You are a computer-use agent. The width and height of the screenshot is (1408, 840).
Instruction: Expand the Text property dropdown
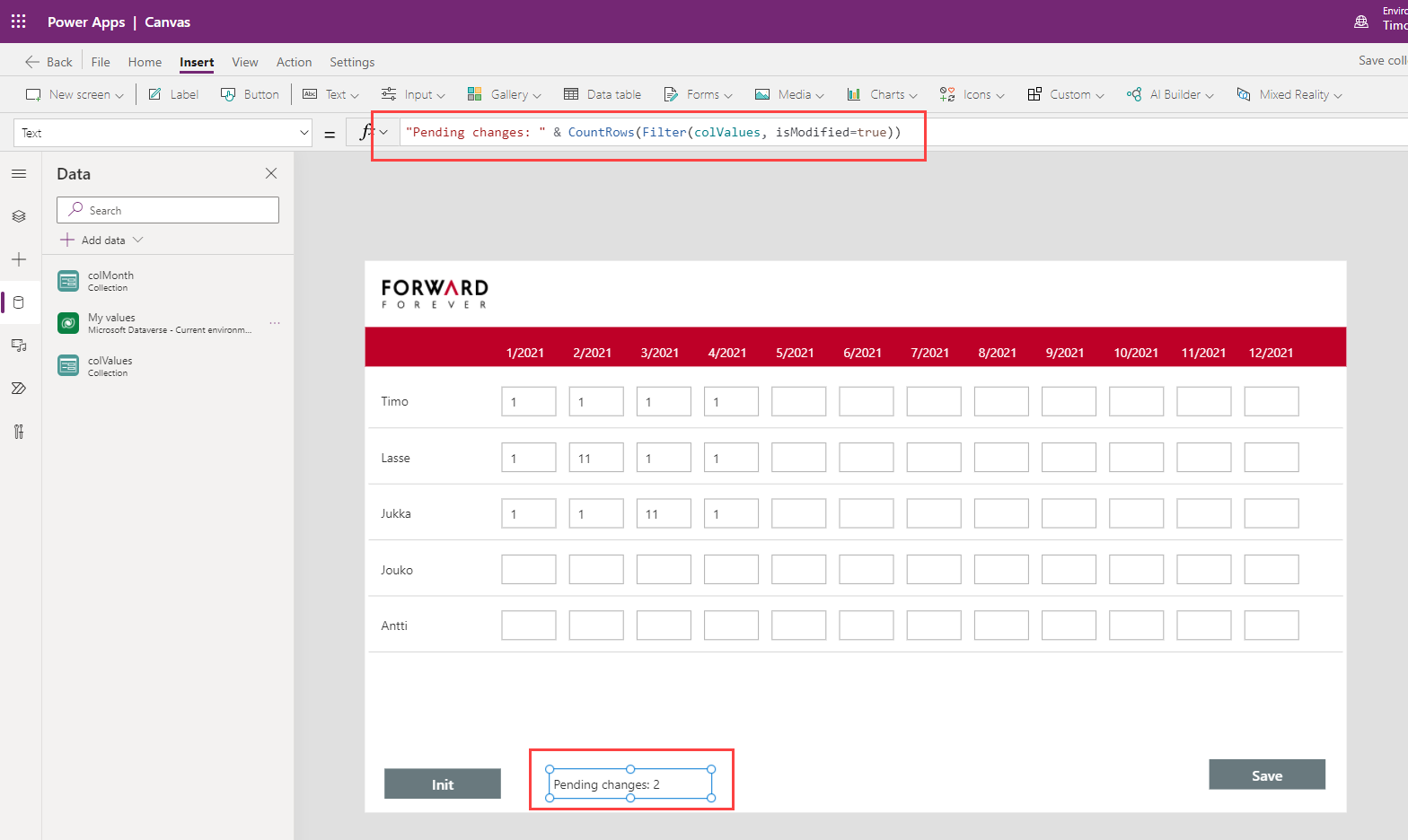click(x=304, y=133)
